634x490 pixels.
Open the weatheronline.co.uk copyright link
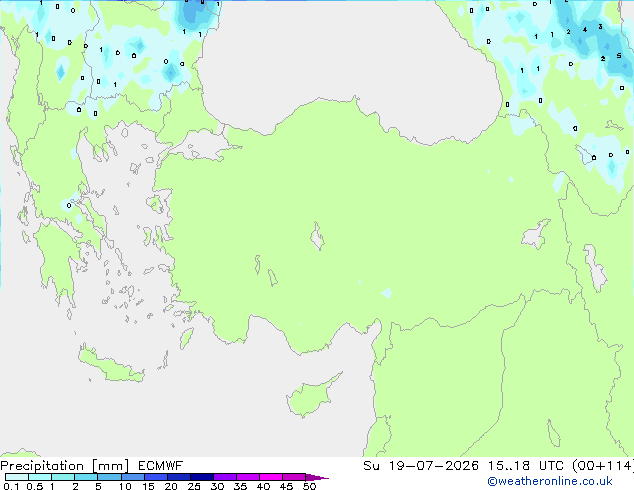[549, 481]
